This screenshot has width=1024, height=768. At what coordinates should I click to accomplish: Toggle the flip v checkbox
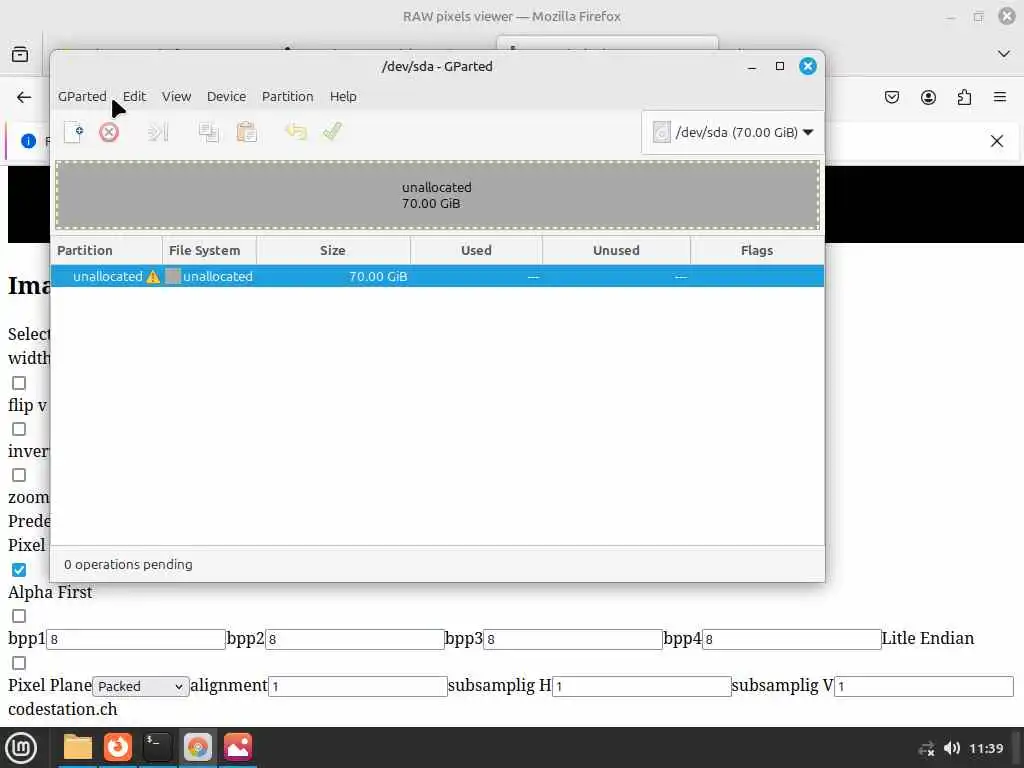[19, 383]
